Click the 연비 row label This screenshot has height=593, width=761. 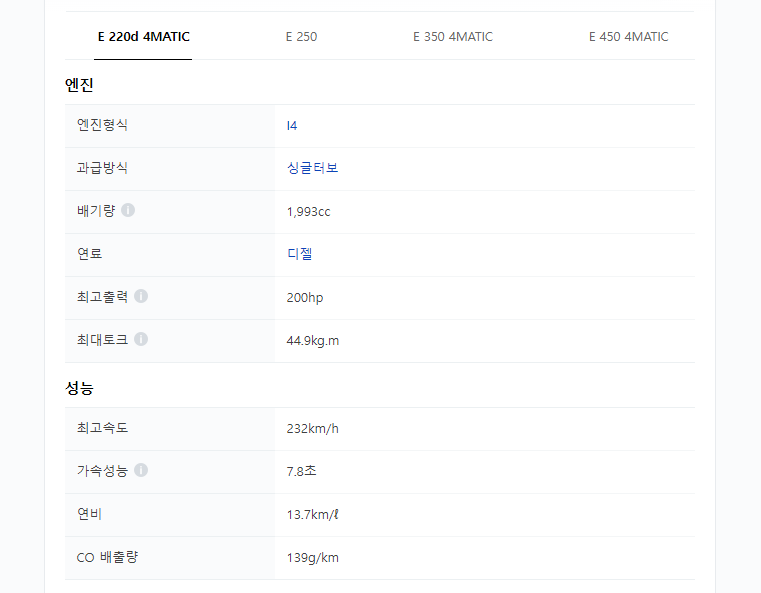[x=89, y=513]
